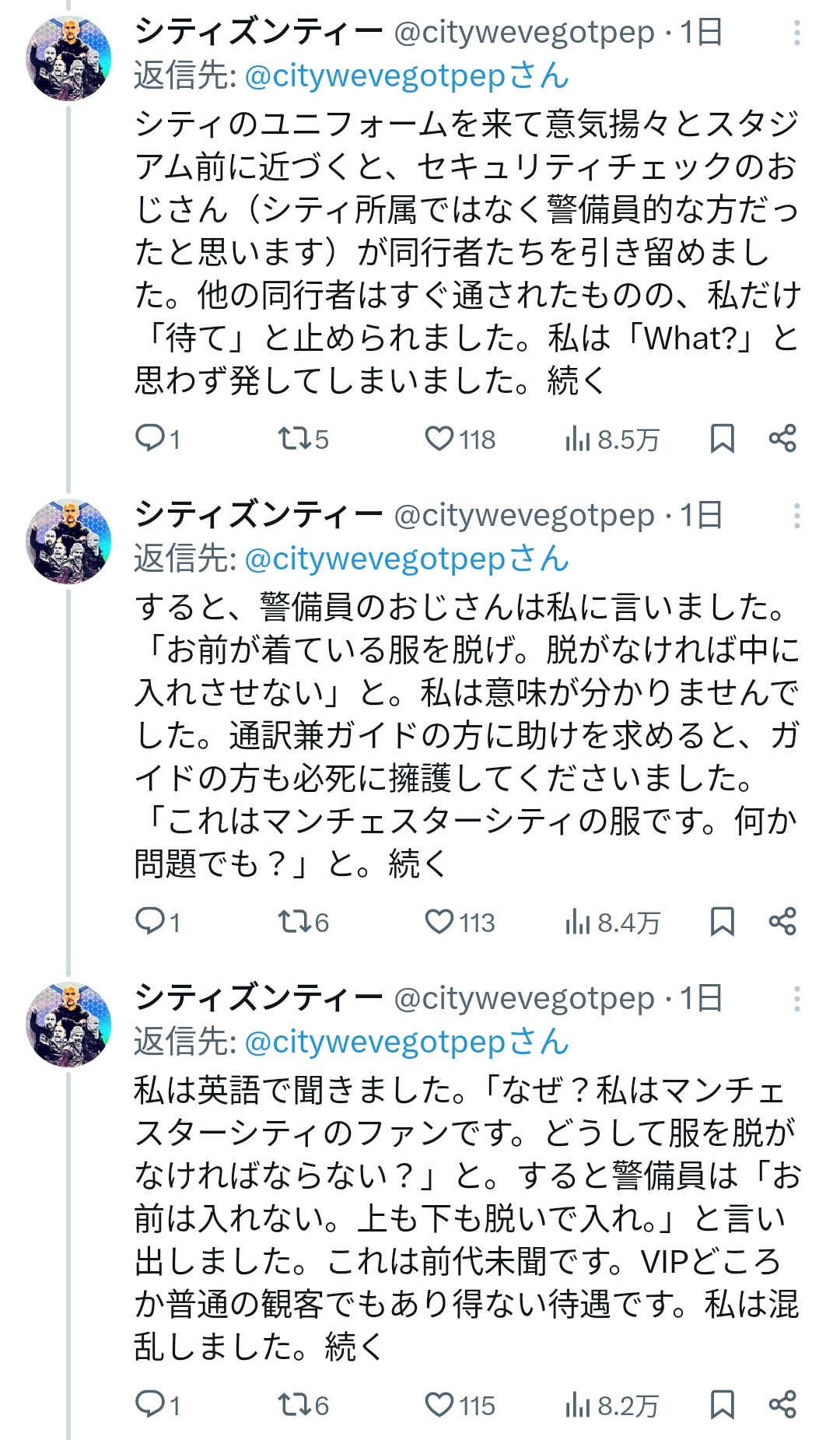
Task: Reply to the first tweet ending with What?
Action: [148, 439]
